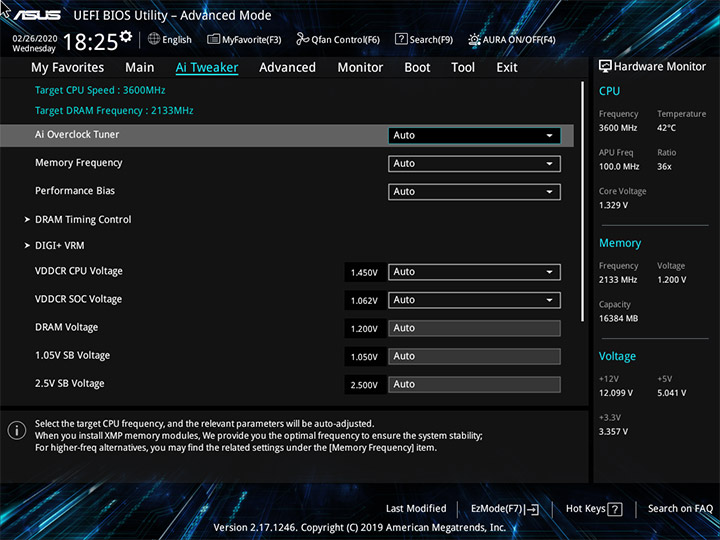Screen dimensions: 720x540
Task: Select the Ai Tweaker tab
Action: [x=207, y=68]
